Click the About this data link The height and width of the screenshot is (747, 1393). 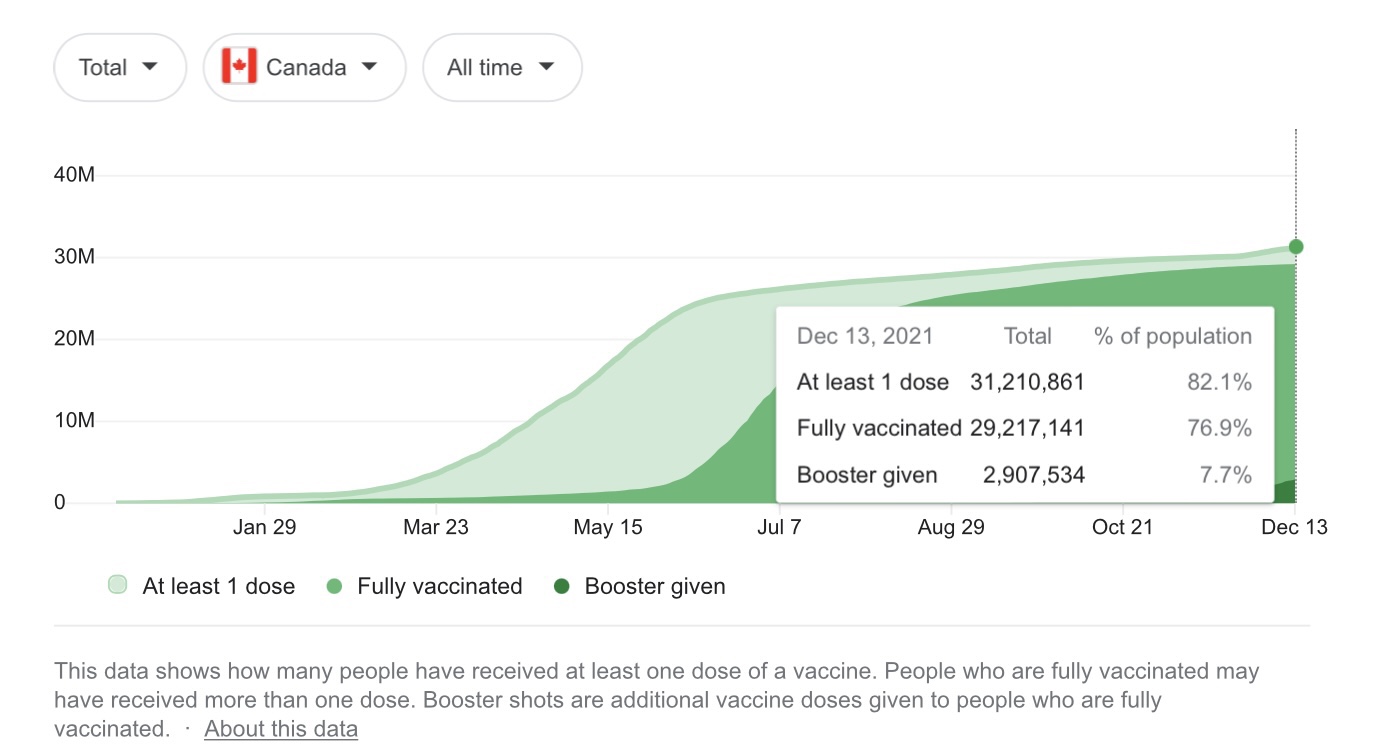coord(281,729)
